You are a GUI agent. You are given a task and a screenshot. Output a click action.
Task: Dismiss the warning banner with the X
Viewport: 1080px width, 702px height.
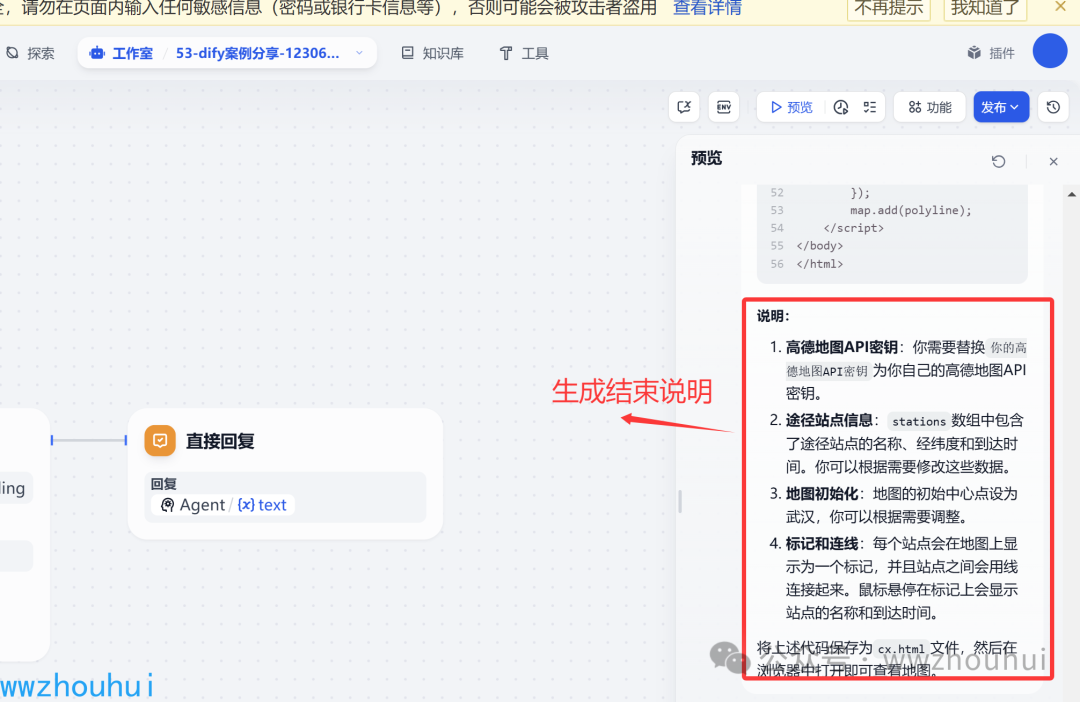[x=1060, y=7]
